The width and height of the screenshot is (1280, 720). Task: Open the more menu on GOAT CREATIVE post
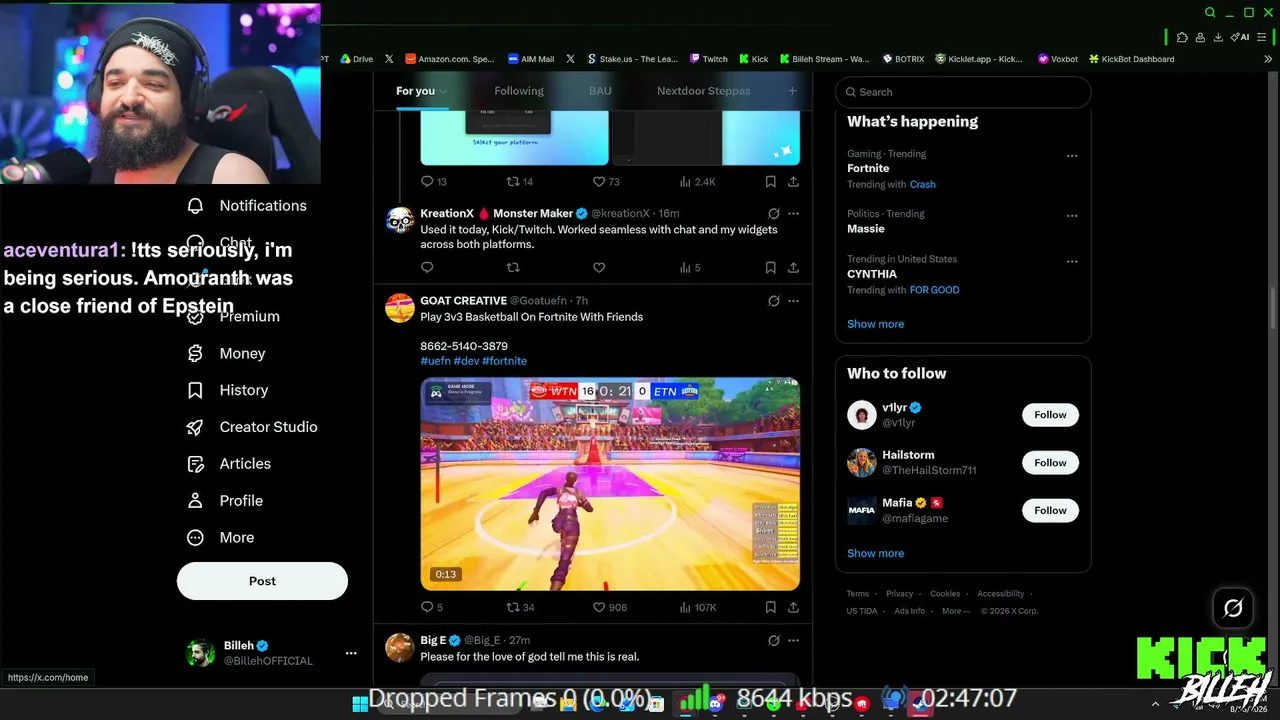(793, 301)
